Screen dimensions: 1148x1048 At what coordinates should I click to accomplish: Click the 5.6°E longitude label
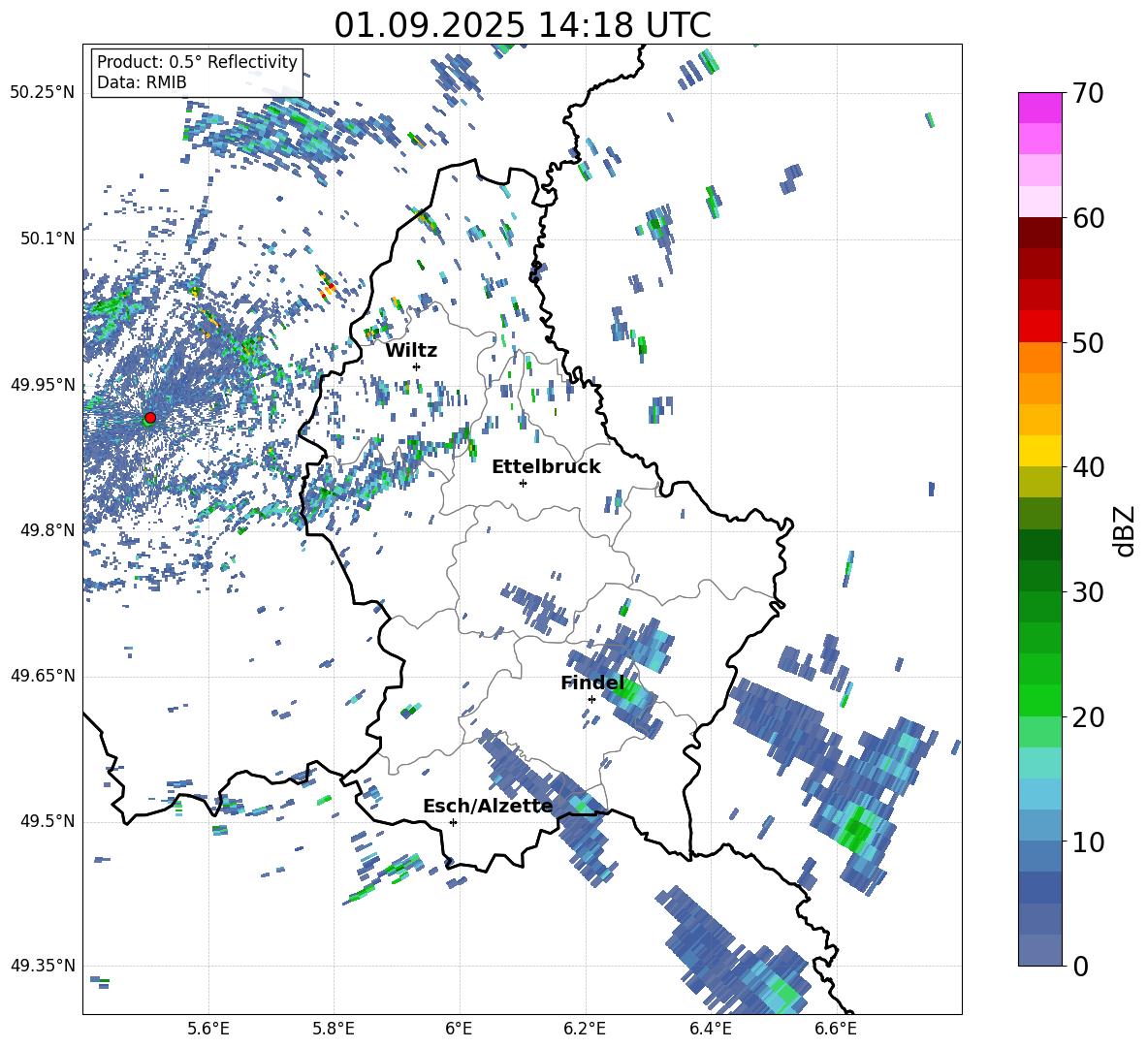coord(208,1029)
